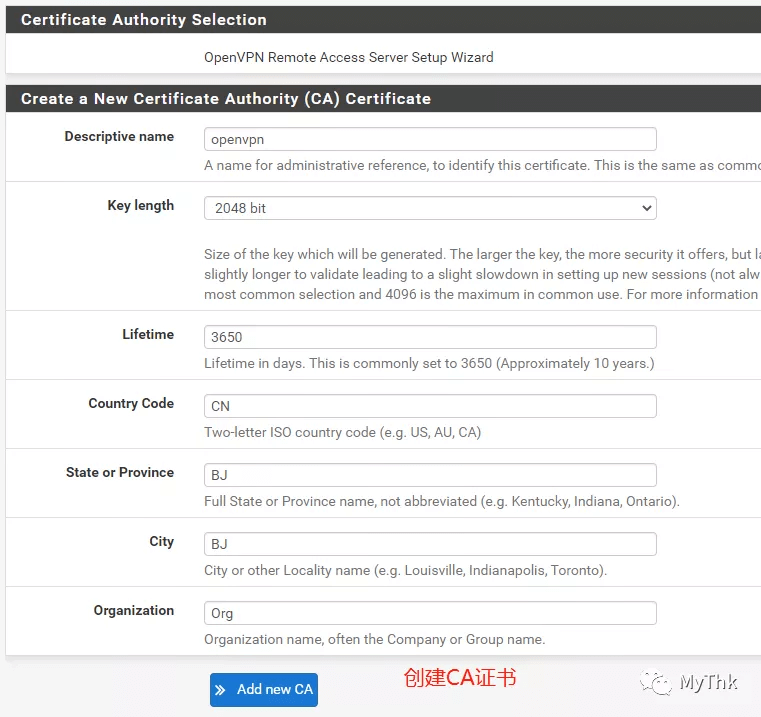
Task: Click the Lifetime field showing 3650
Action: click(x=430, y=337)
